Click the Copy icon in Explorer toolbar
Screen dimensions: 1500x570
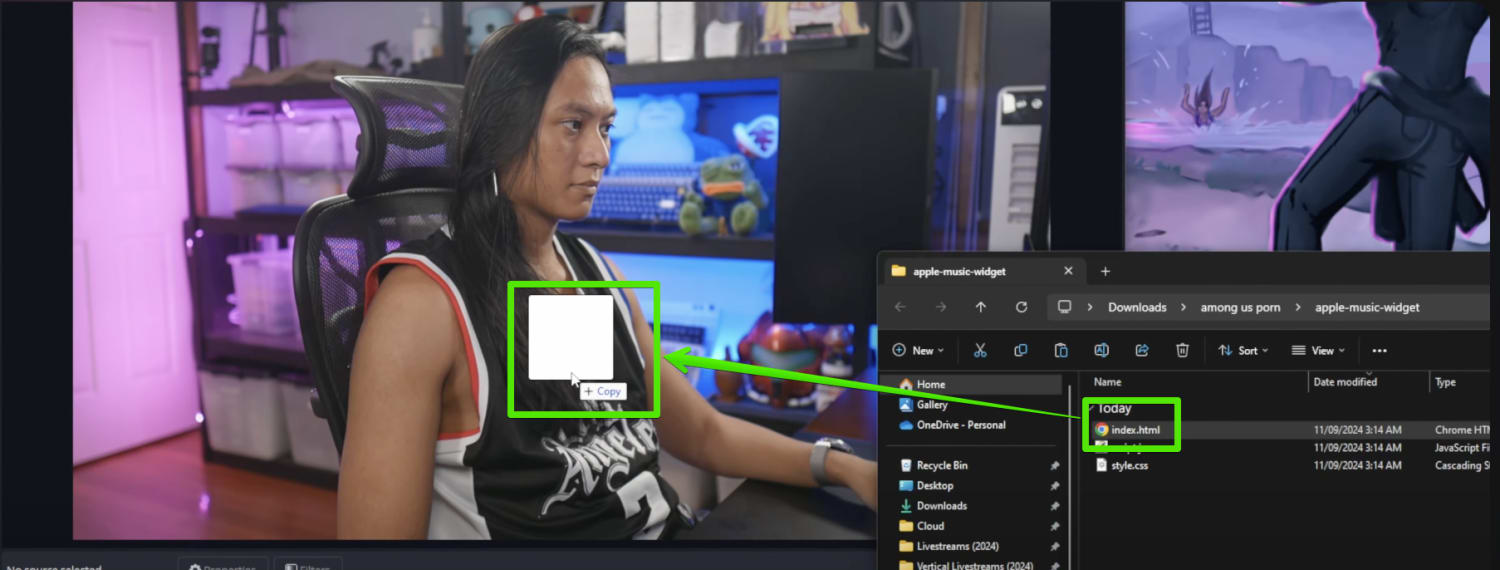(1021, 350)
